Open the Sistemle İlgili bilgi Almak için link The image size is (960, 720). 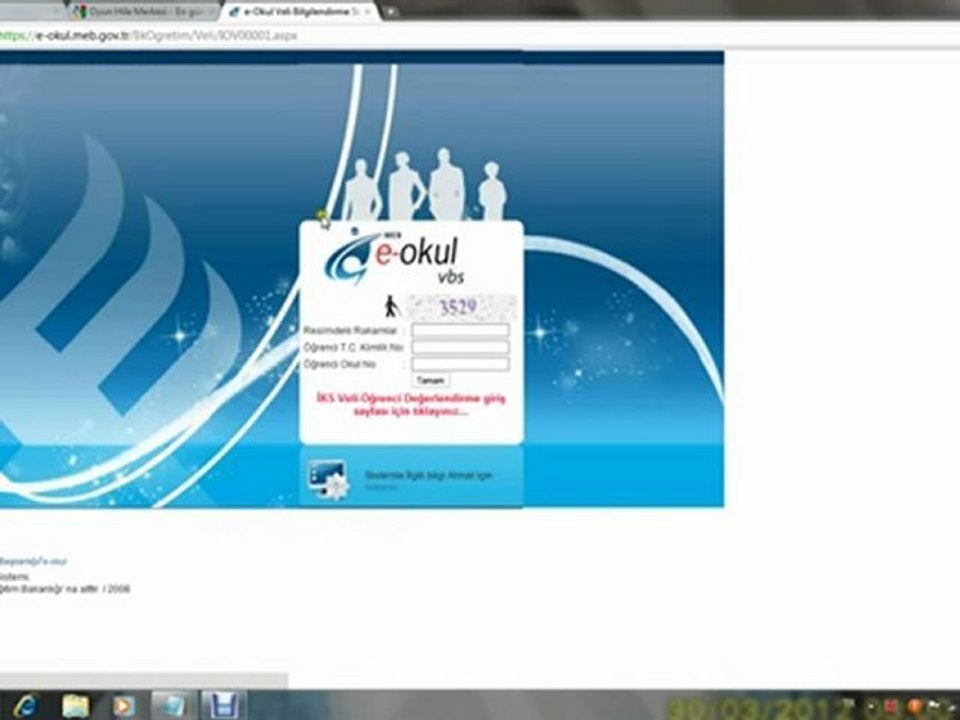[429, 475]
